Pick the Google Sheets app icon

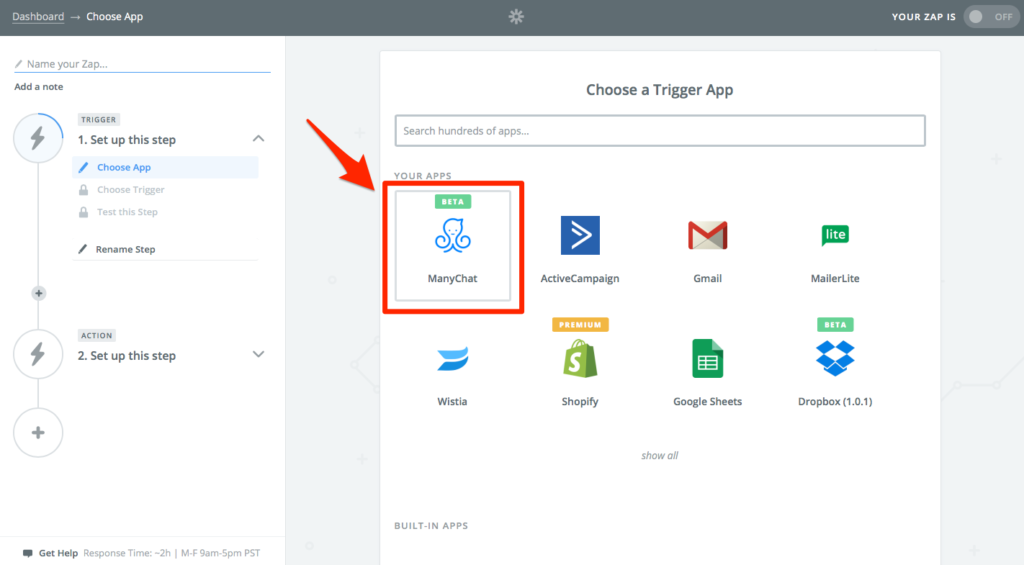click(707, 359)
